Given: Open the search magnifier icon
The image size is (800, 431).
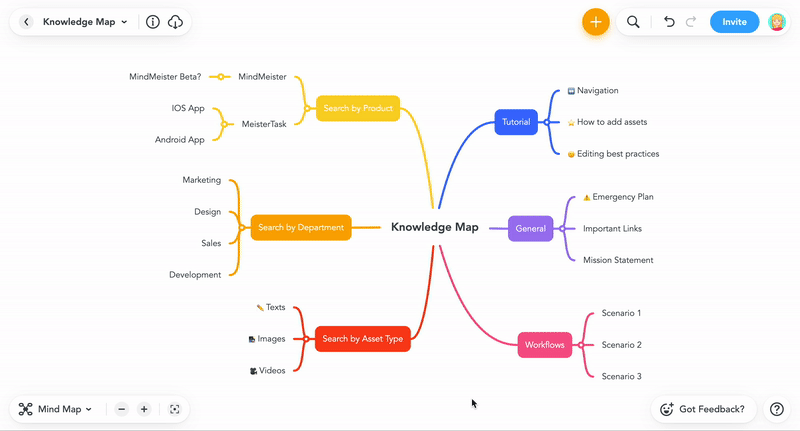Looking at the screenshot, I should click(x=633, y=22).
